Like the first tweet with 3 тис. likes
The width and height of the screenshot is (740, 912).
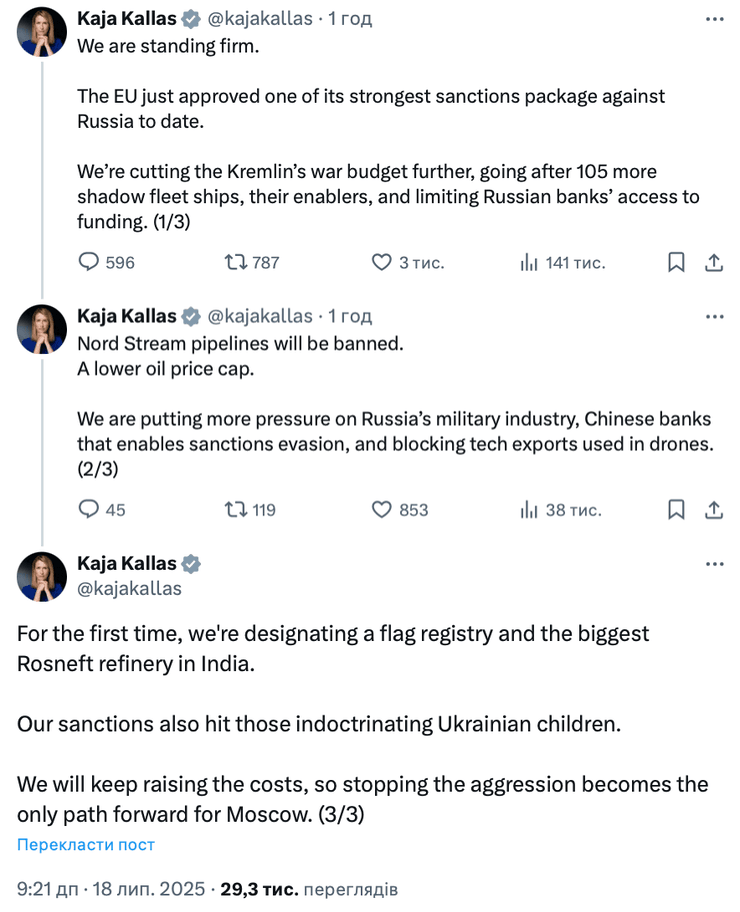[381, 262]
